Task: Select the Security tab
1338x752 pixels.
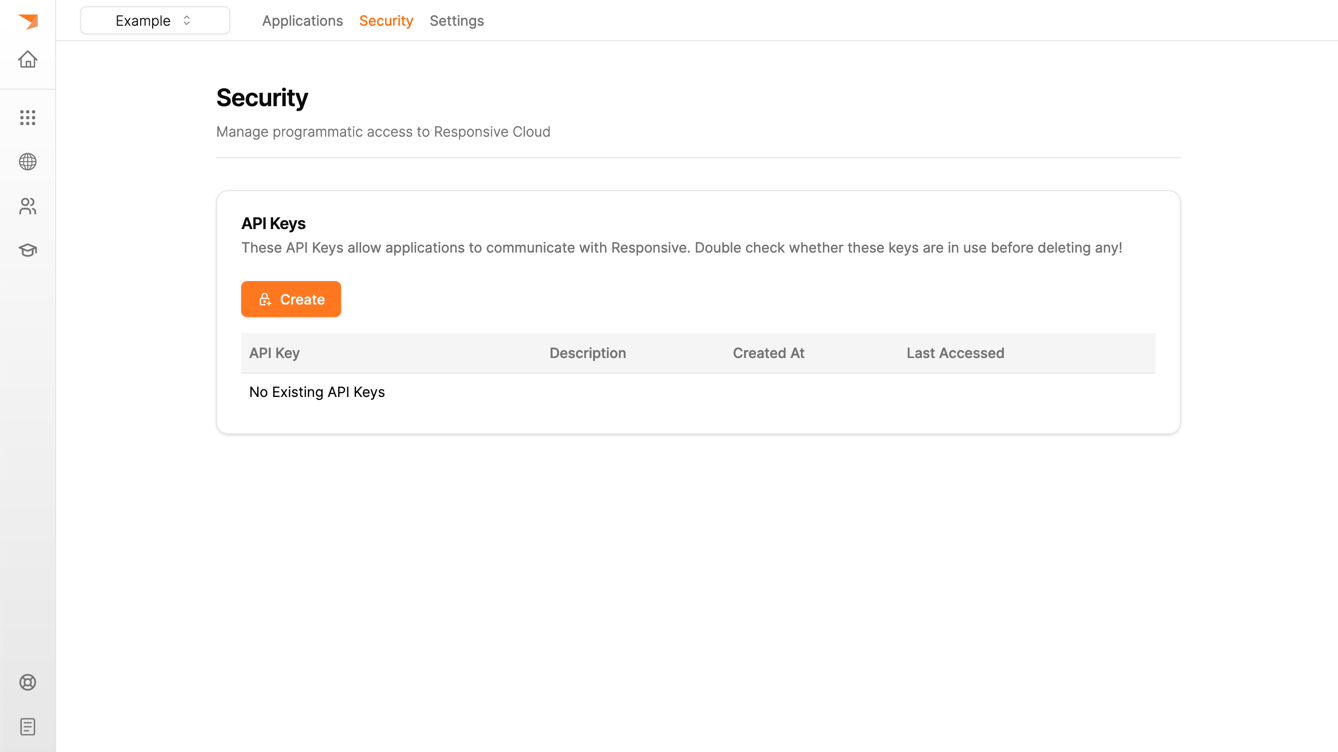Action: pos(386,21)
